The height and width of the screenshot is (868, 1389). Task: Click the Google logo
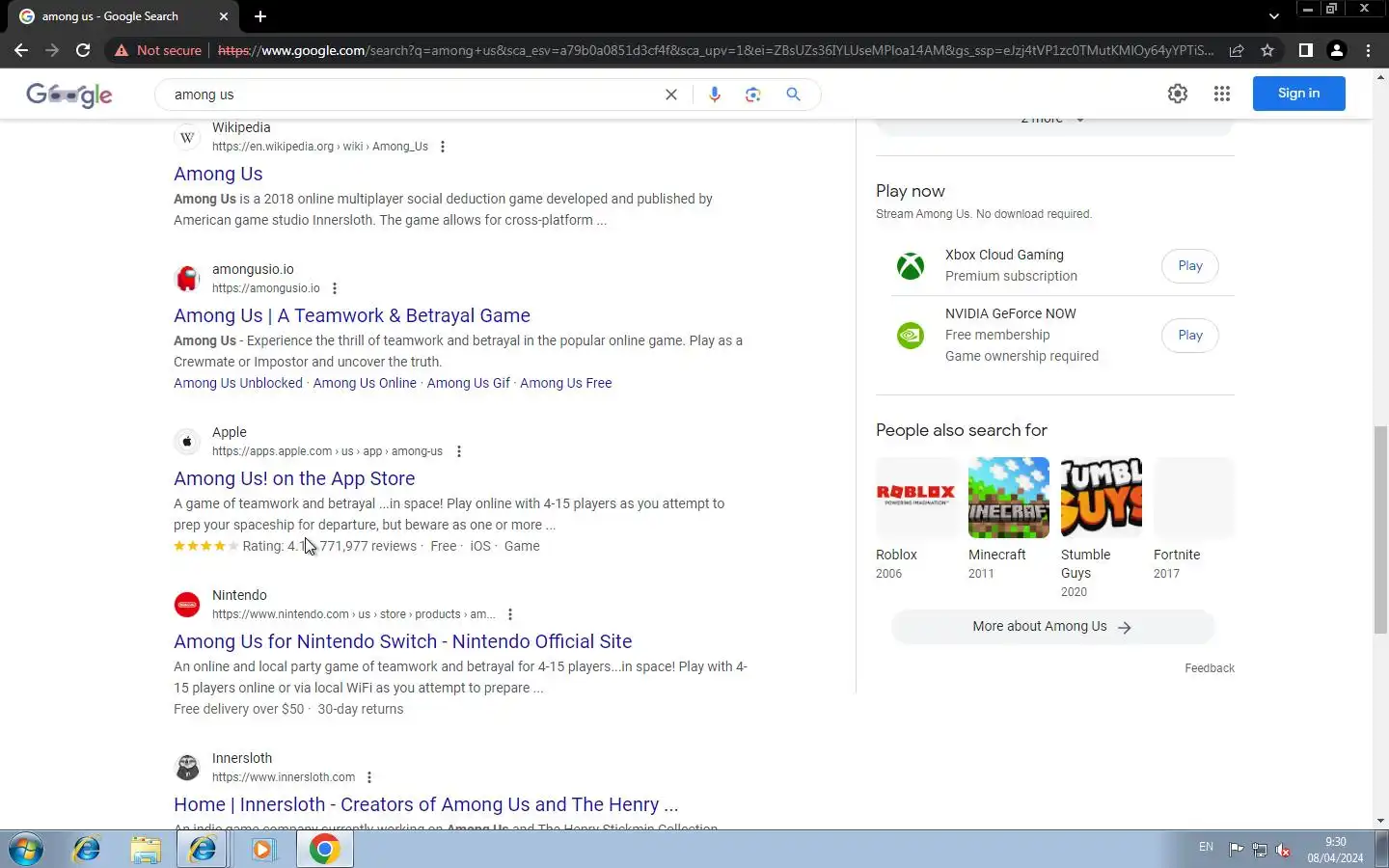click(x=69, y=95)
